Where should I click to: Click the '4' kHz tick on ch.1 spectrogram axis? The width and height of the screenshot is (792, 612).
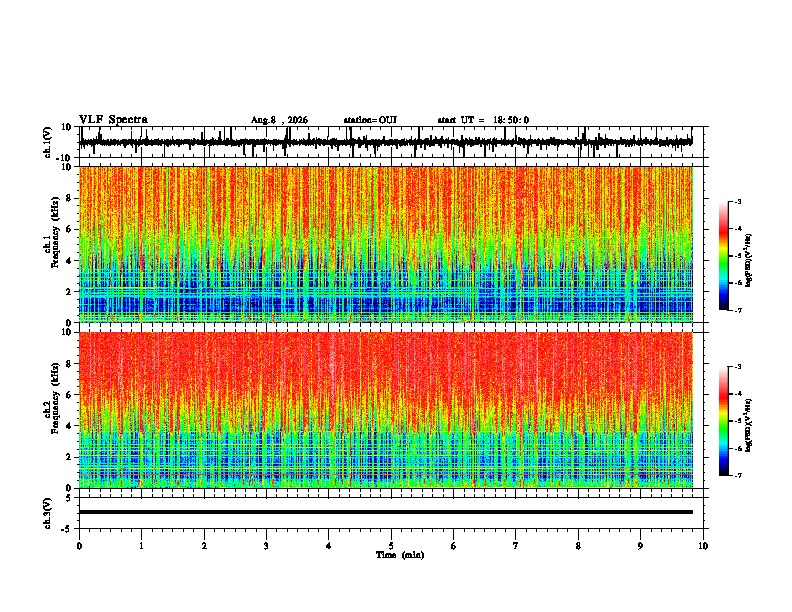coord(70,261)
